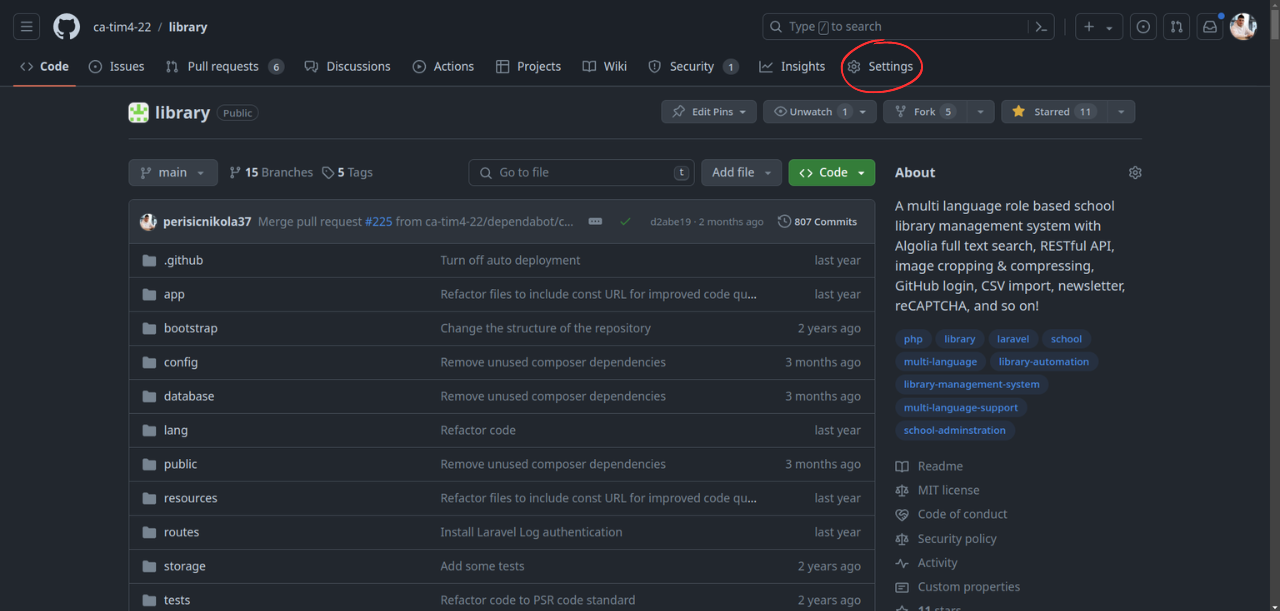Click your profile avatar picture
Image resolution: width=1280 pixels, height=611 pixels.
coord(1243,26)
